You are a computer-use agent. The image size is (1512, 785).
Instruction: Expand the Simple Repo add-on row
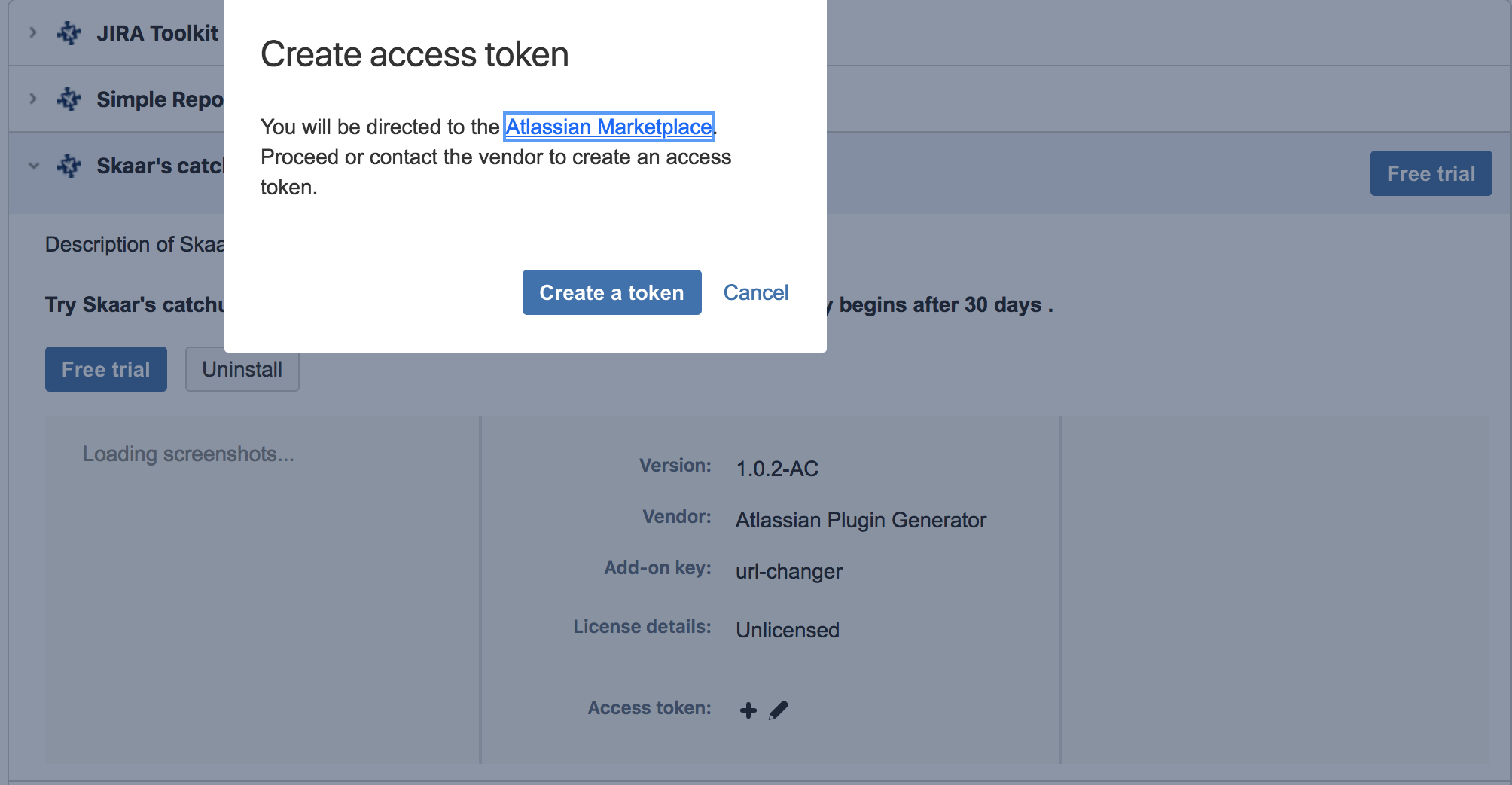33,99
